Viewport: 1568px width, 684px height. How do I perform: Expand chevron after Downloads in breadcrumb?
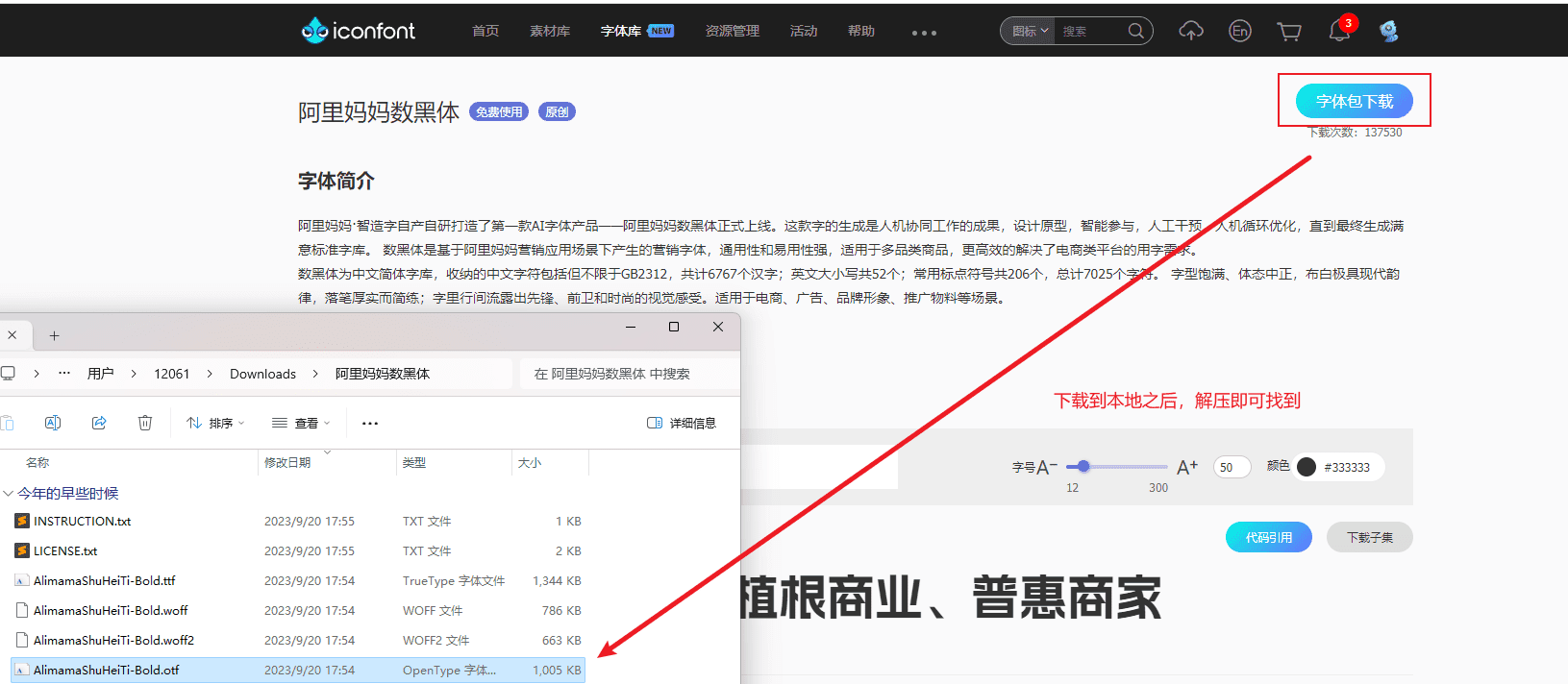315,373
